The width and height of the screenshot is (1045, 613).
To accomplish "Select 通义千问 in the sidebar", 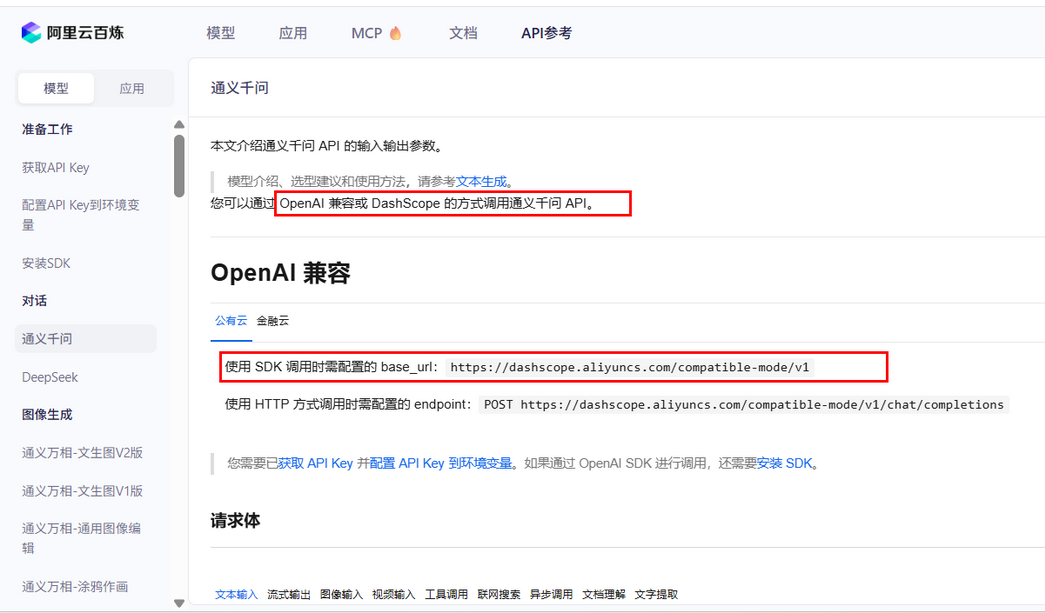I will click(x=86, y=338).
